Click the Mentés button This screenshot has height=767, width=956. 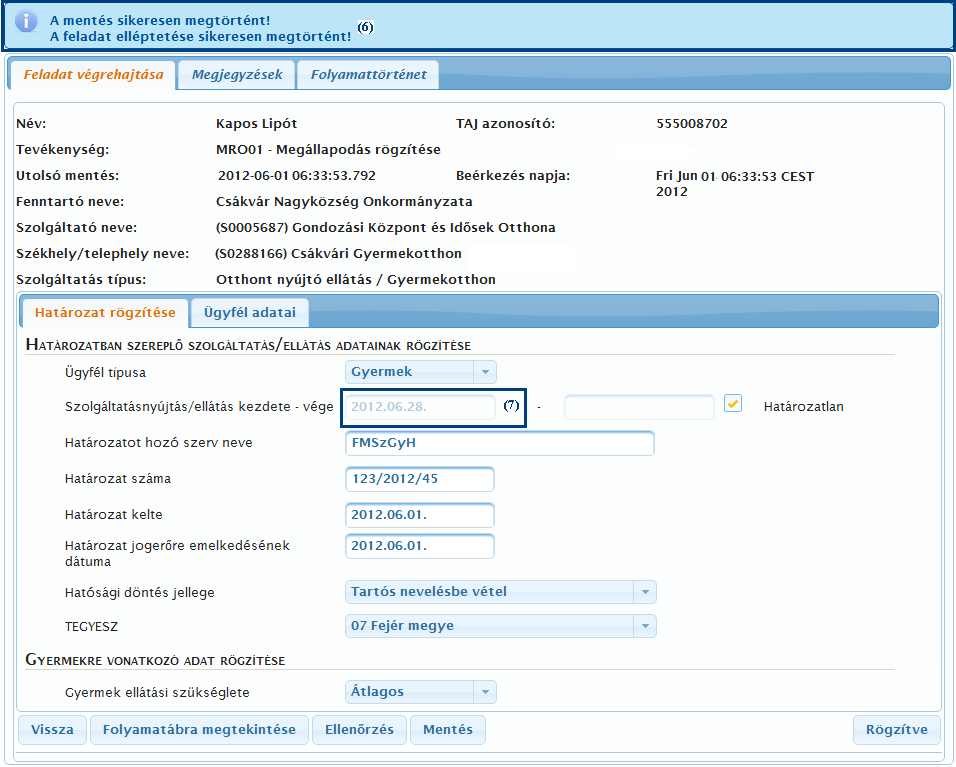pos(448,730)
